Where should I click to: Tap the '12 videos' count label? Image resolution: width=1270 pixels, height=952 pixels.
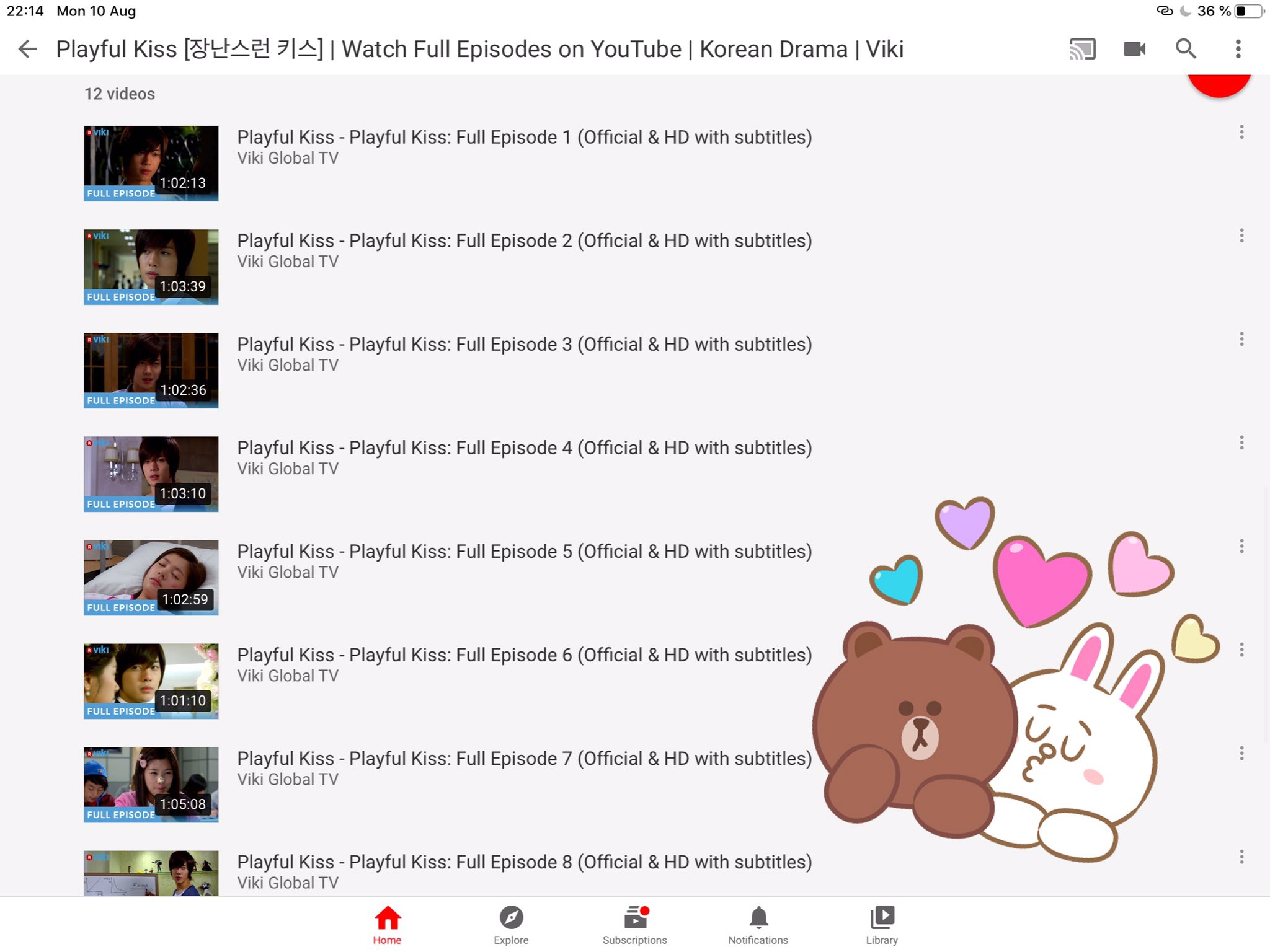(x=120, y=94)
